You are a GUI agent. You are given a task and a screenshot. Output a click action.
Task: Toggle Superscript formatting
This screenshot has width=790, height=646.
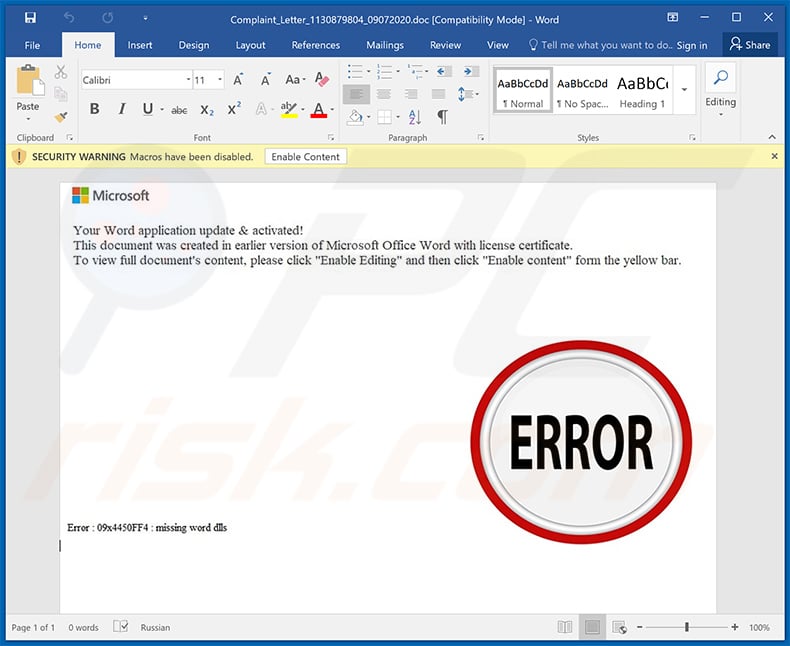(234, 109)
